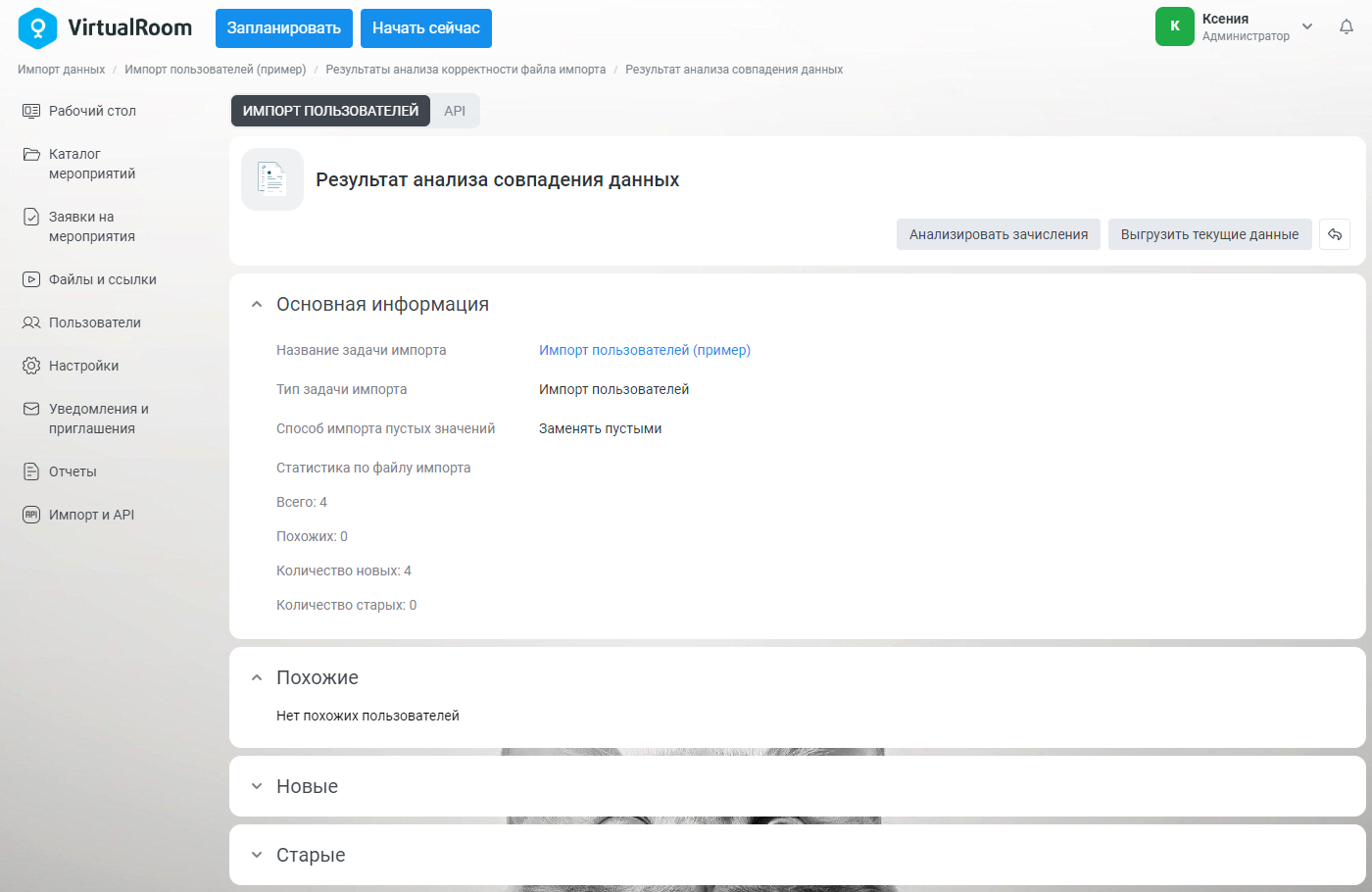
Task: Open Импорт пользователей (пример) link
Action: pos(645,350)
